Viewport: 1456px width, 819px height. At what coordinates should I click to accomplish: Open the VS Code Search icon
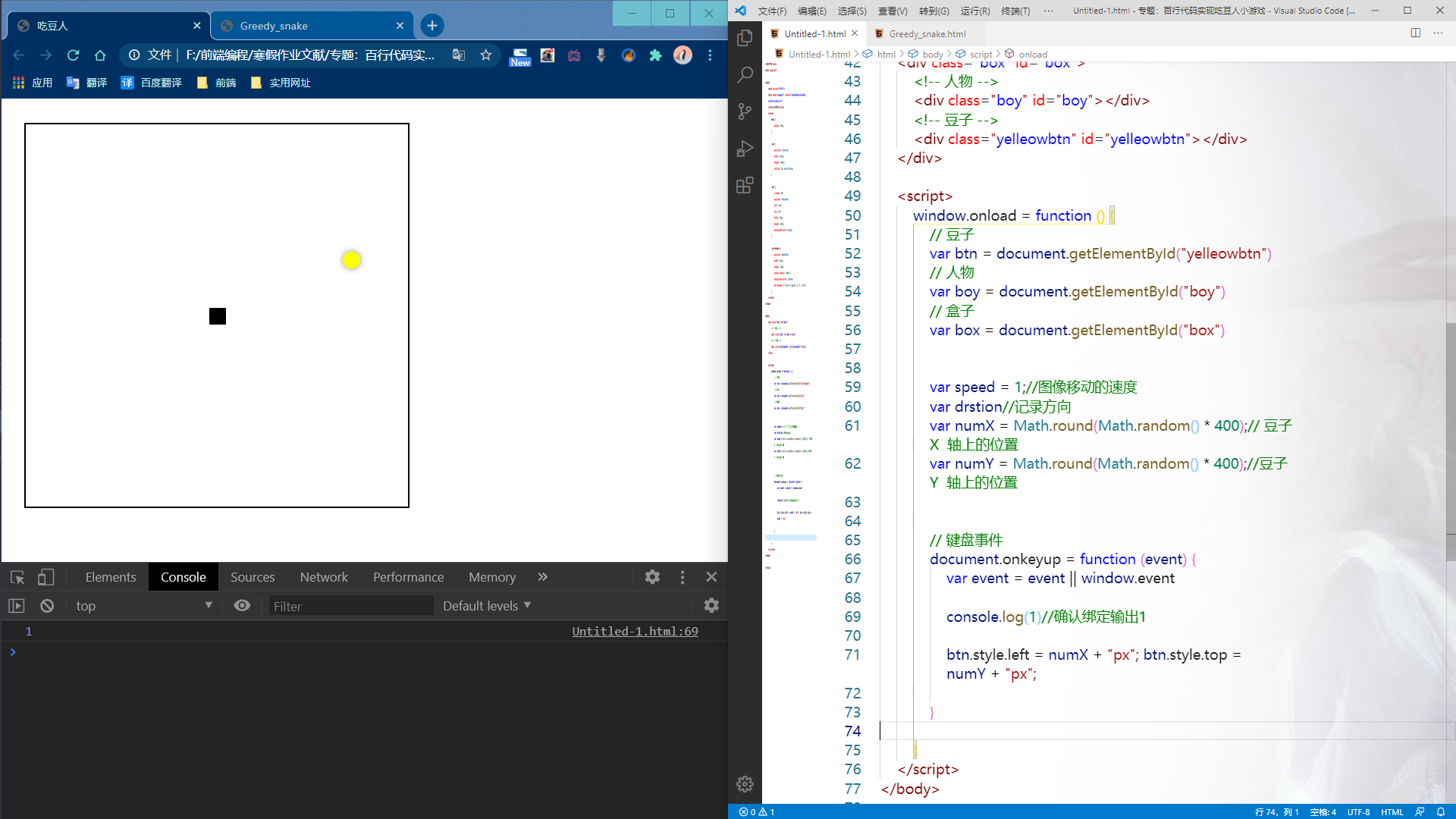(745, 74)
